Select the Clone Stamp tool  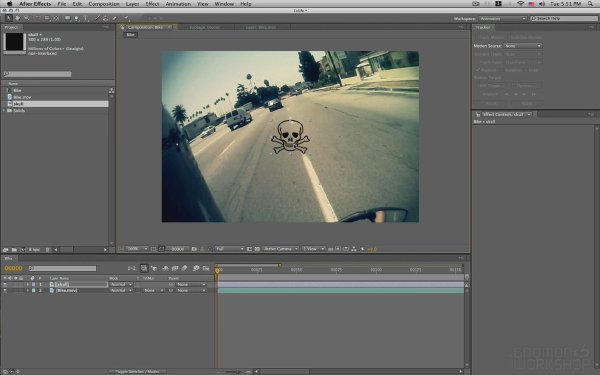pyautogui.click(x=105, y=18)
